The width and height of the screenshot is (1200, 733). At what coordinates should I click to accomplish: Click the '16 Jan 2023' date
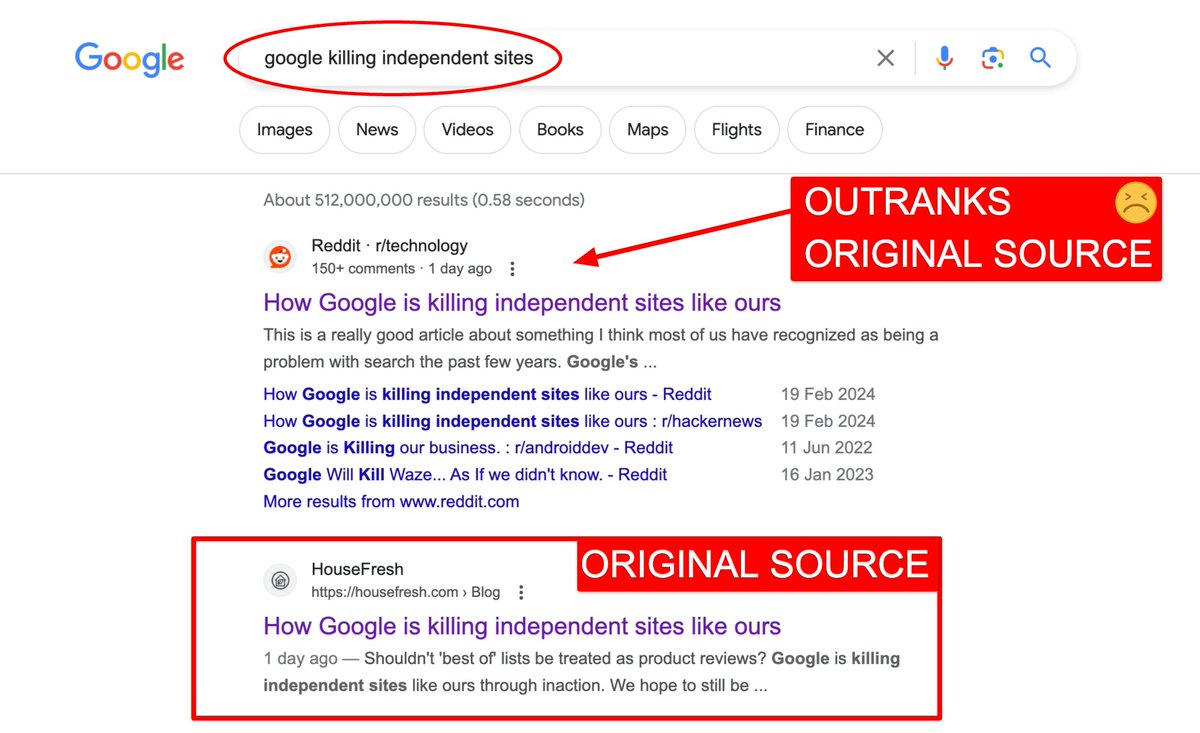(x=827, y=474)
